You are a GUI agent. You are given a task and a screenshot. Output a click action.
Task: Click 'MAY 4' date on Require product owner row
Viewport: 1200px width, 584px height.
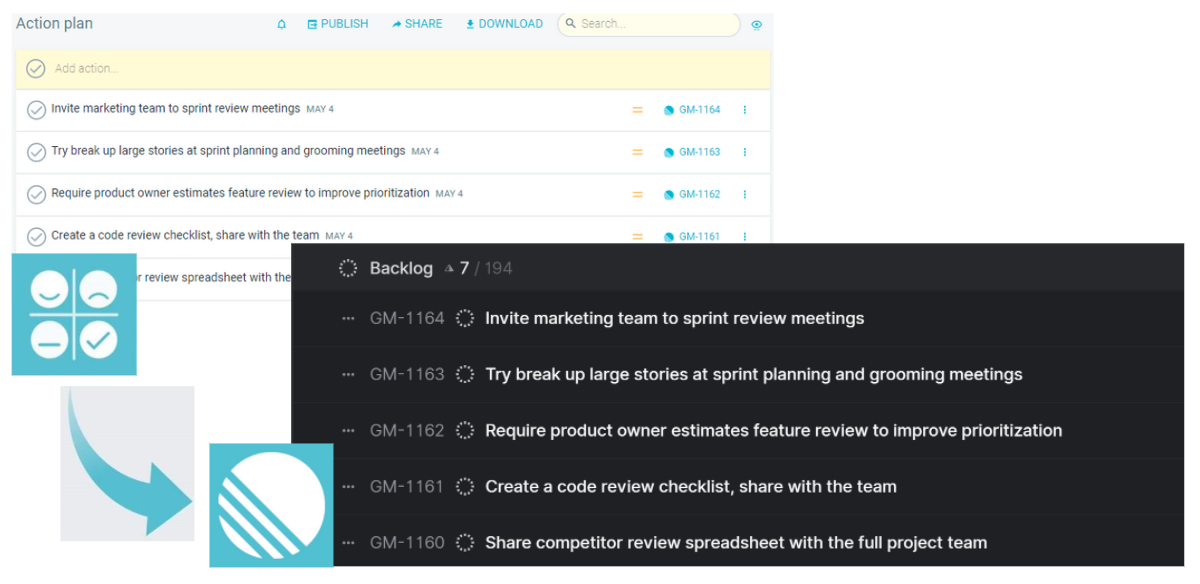(449, 194)
